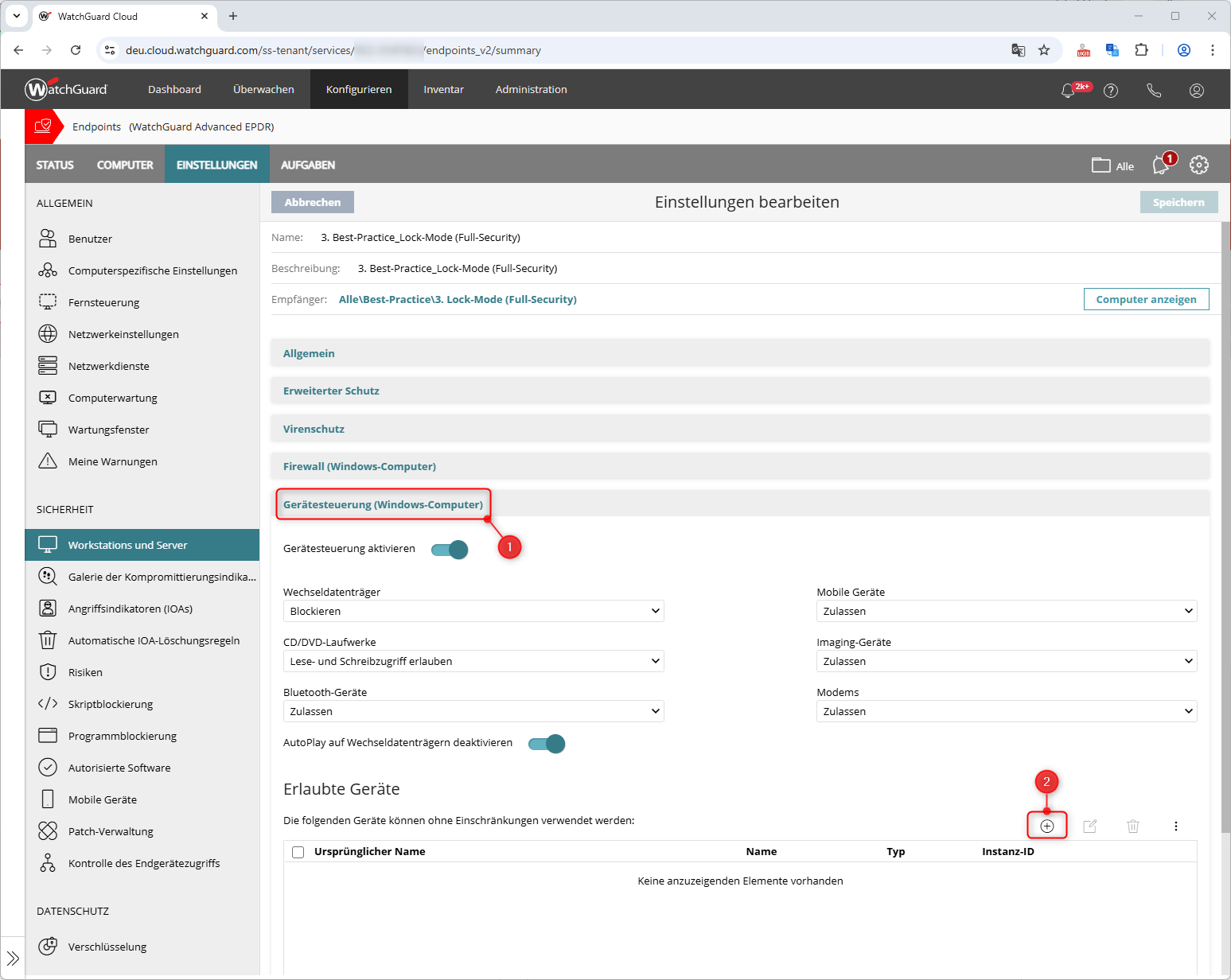Select Skriptblockierung in the sidebar
Screen dimensions: 1231x980
pyautogui.click(x=111, y=704)
